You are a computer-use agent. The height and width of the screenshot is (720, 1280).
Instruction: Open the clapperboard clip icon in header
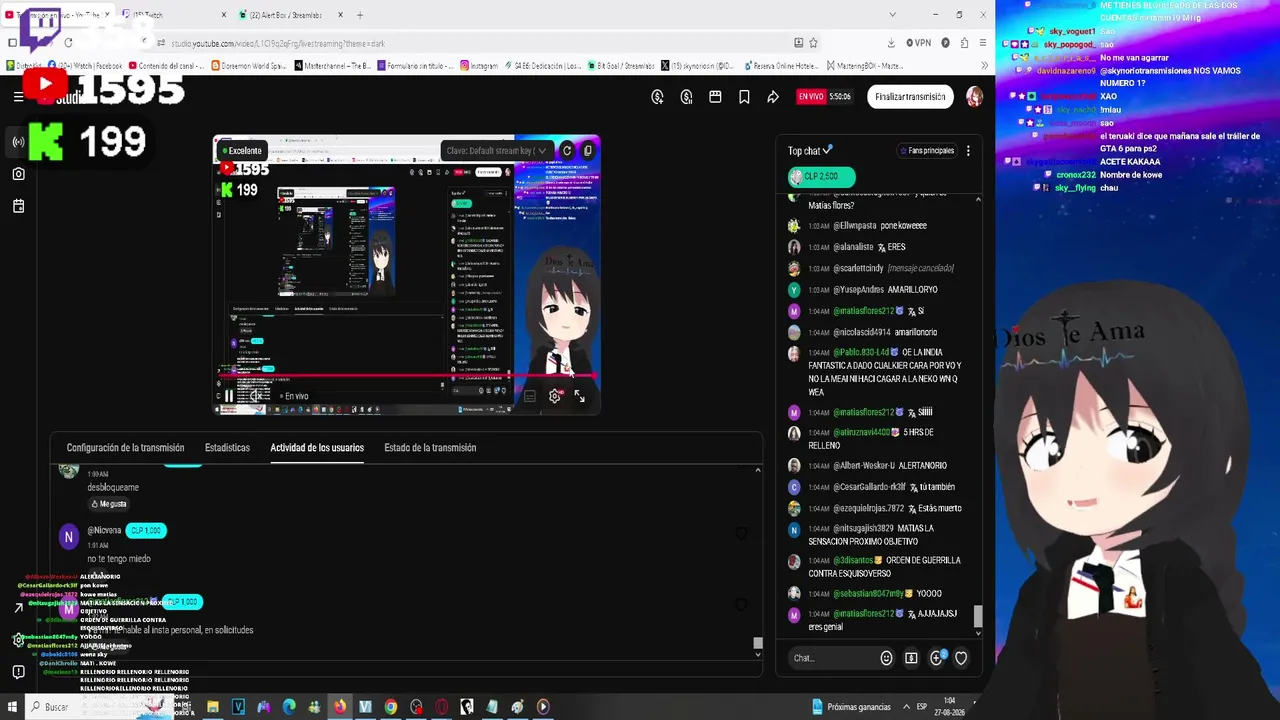pyautogui.click(x=715, y=97)
